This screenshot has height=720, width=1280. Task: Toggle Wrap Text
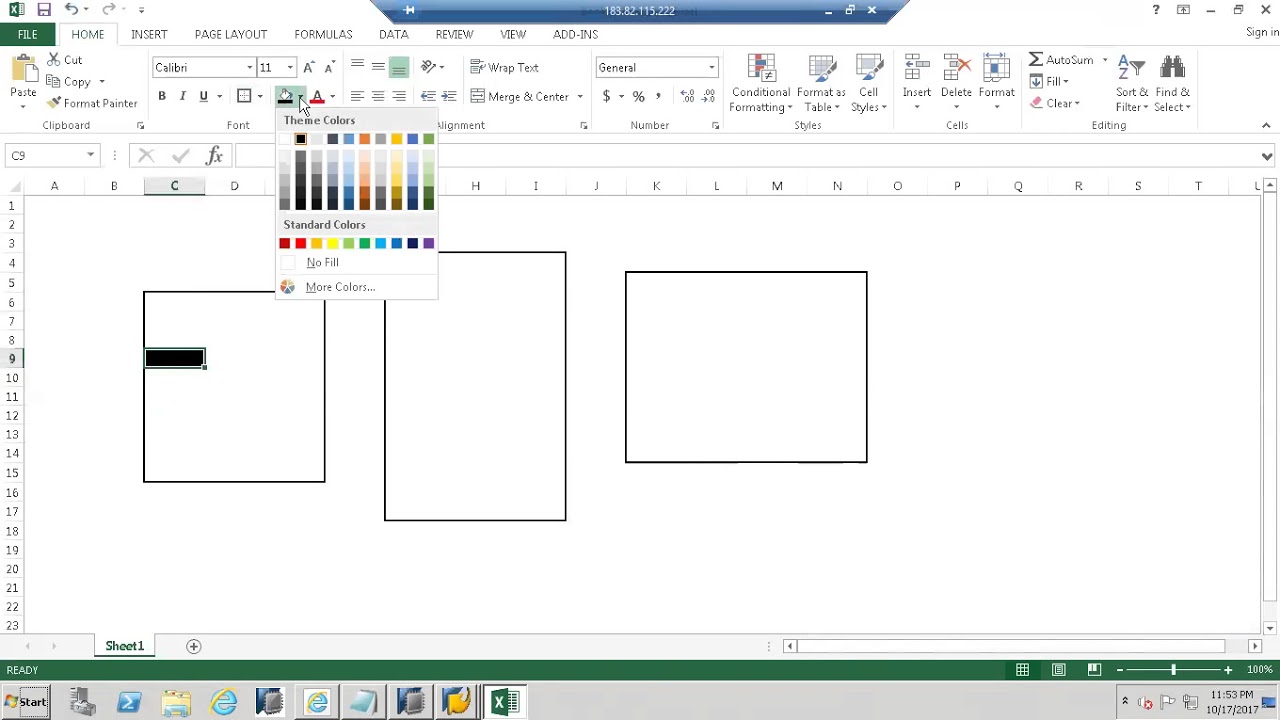pos(505,68)
